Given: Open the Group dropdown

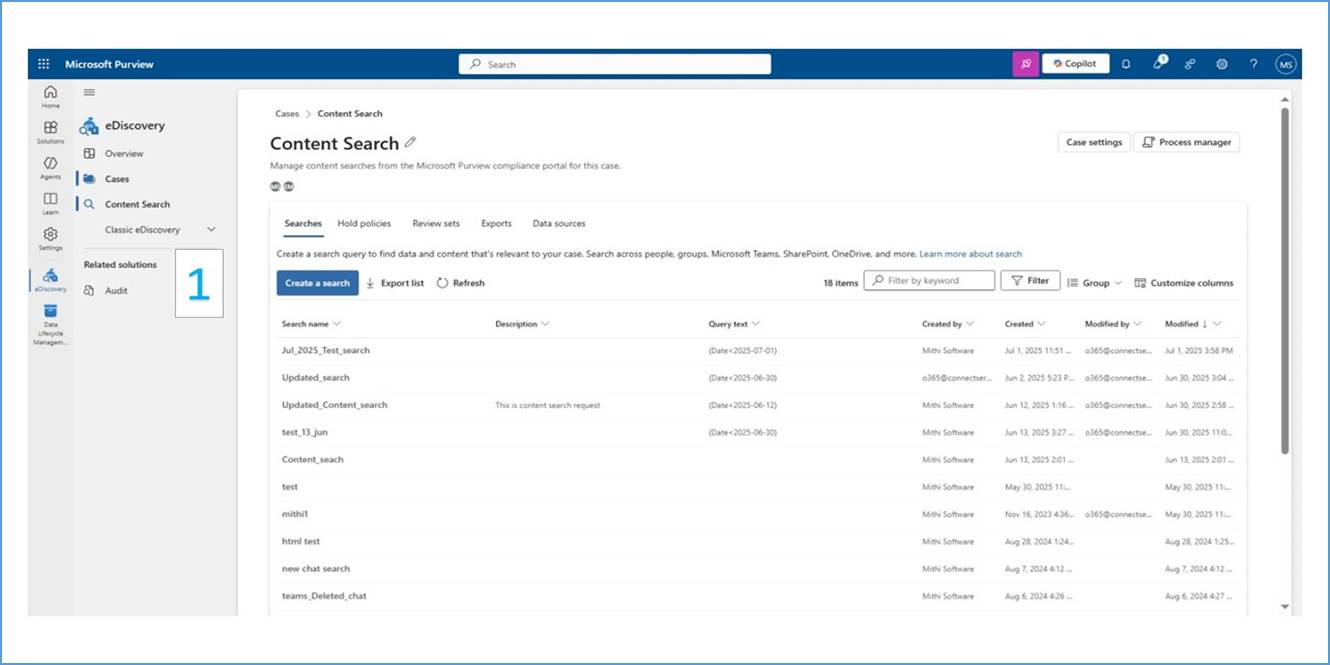Looking at the screenshot, I should [x=1095, y=283].
